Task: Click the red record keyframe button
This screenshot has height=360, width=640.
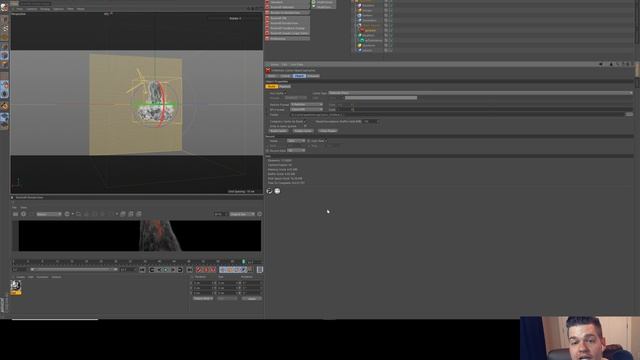Action: (199, 270)
